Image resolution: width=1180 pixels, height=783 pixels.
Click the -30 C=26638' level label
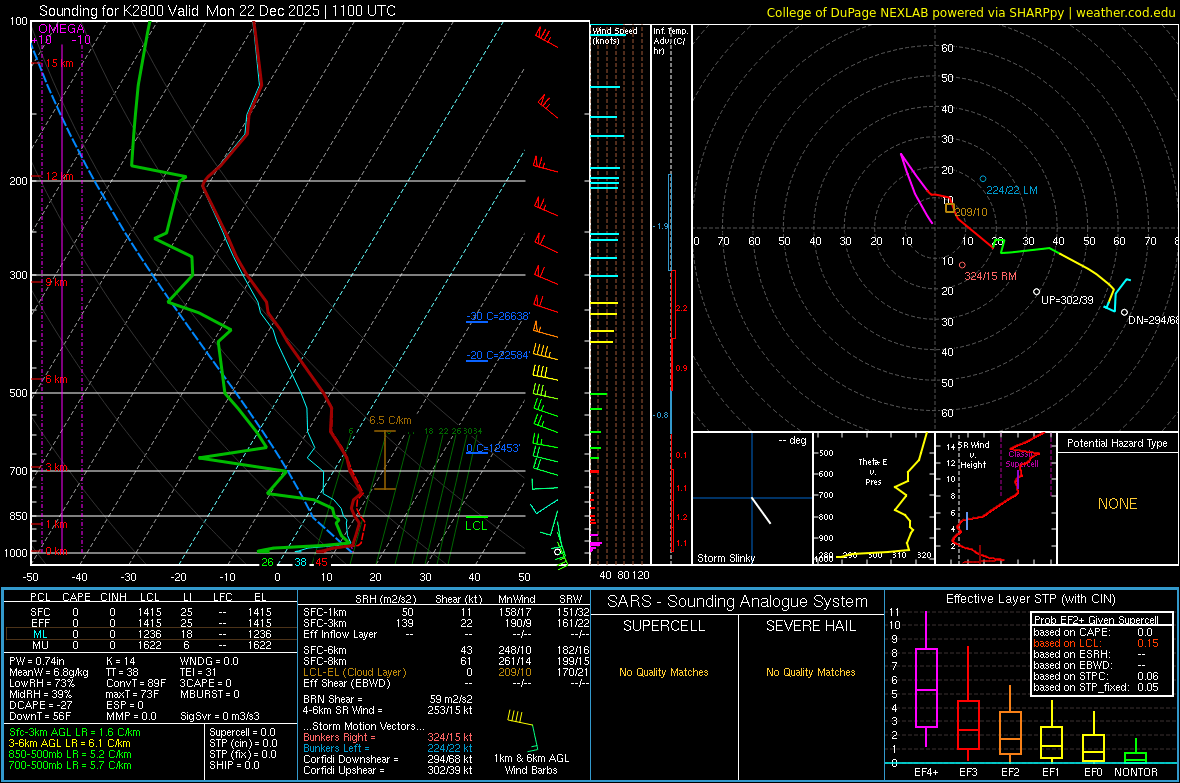point(498,316)
